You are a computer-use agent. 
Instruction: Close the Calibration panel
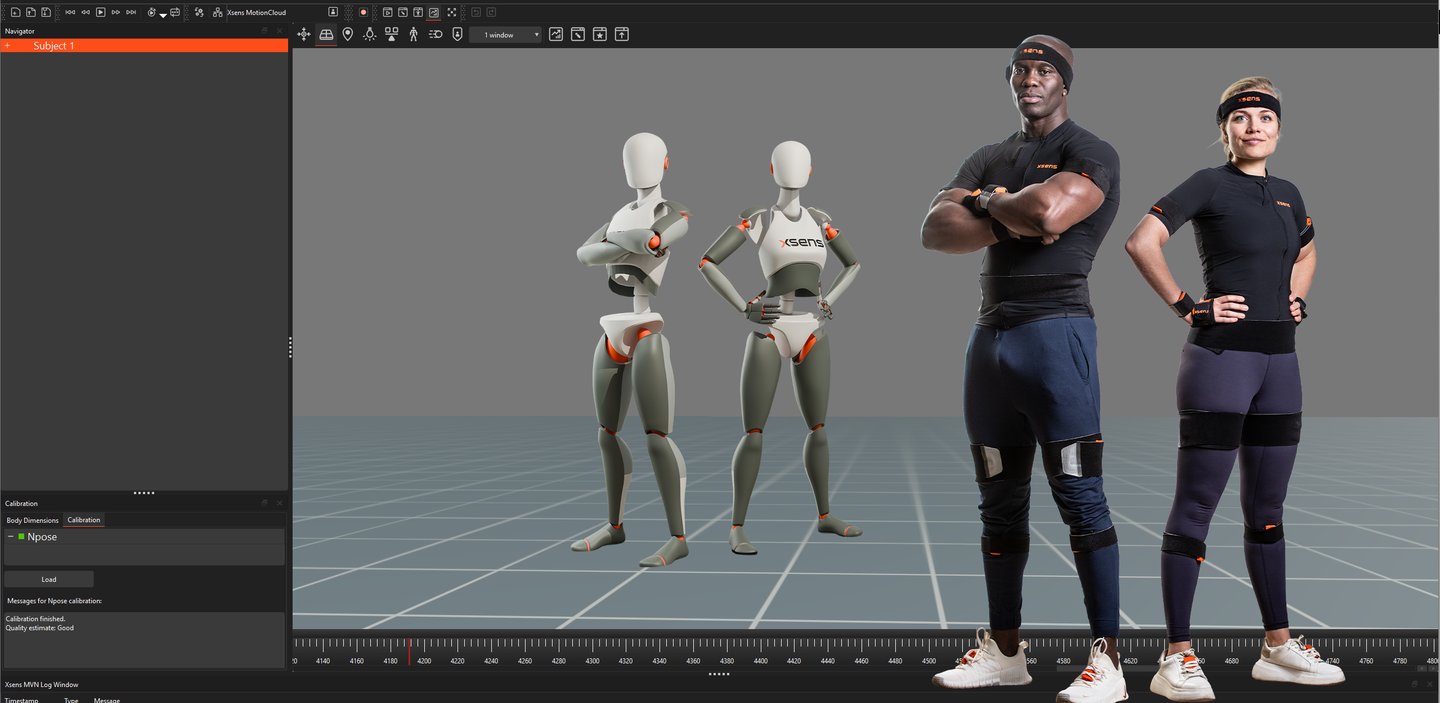tap(279, 503)
